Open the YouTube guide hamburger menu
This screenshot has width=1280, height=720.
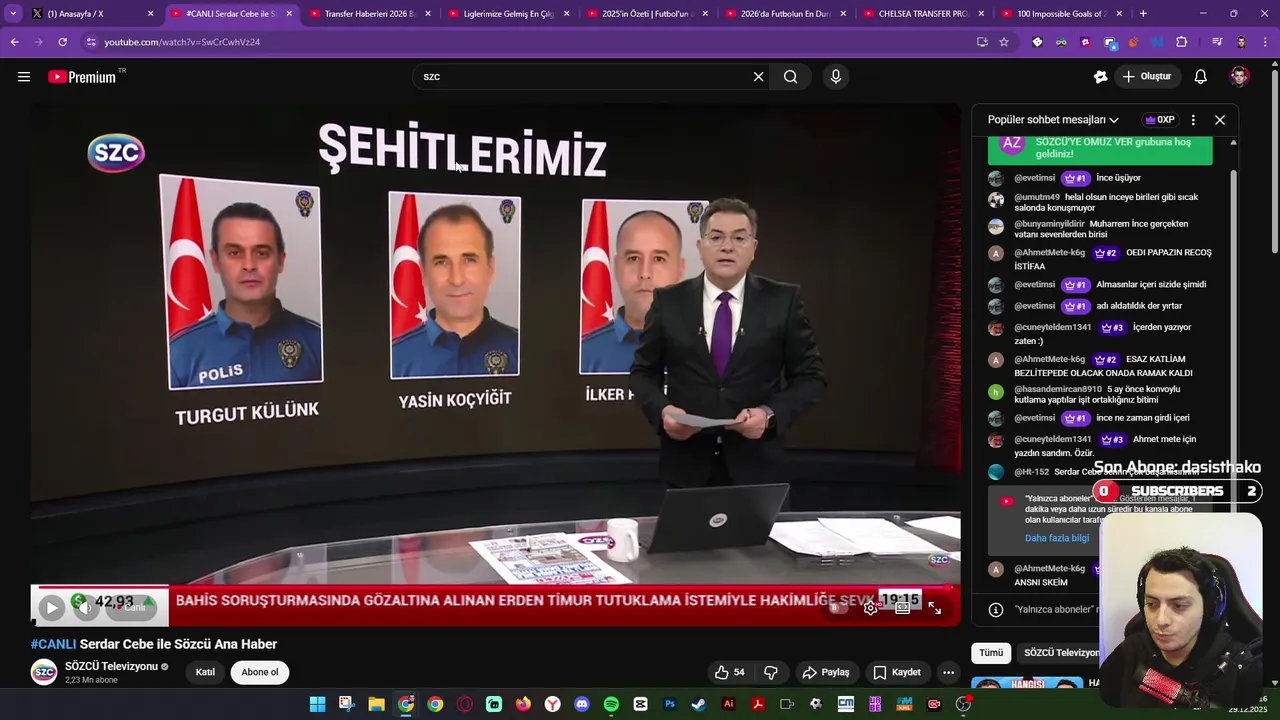(24, 77)
